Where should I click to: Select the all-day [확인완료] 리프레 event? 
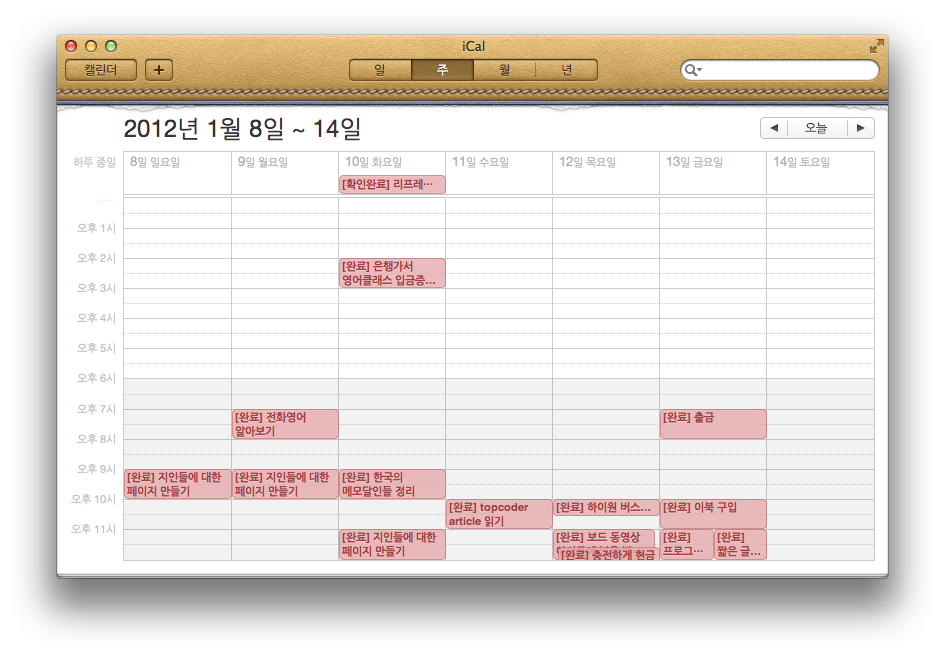tap(392, 184)
